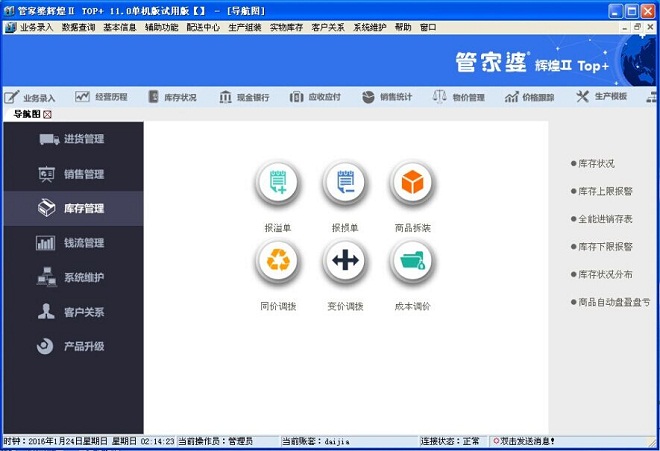Open the 窗口 menu
The height and width of the screenshot is (451, 660).
tap(428, 27)
